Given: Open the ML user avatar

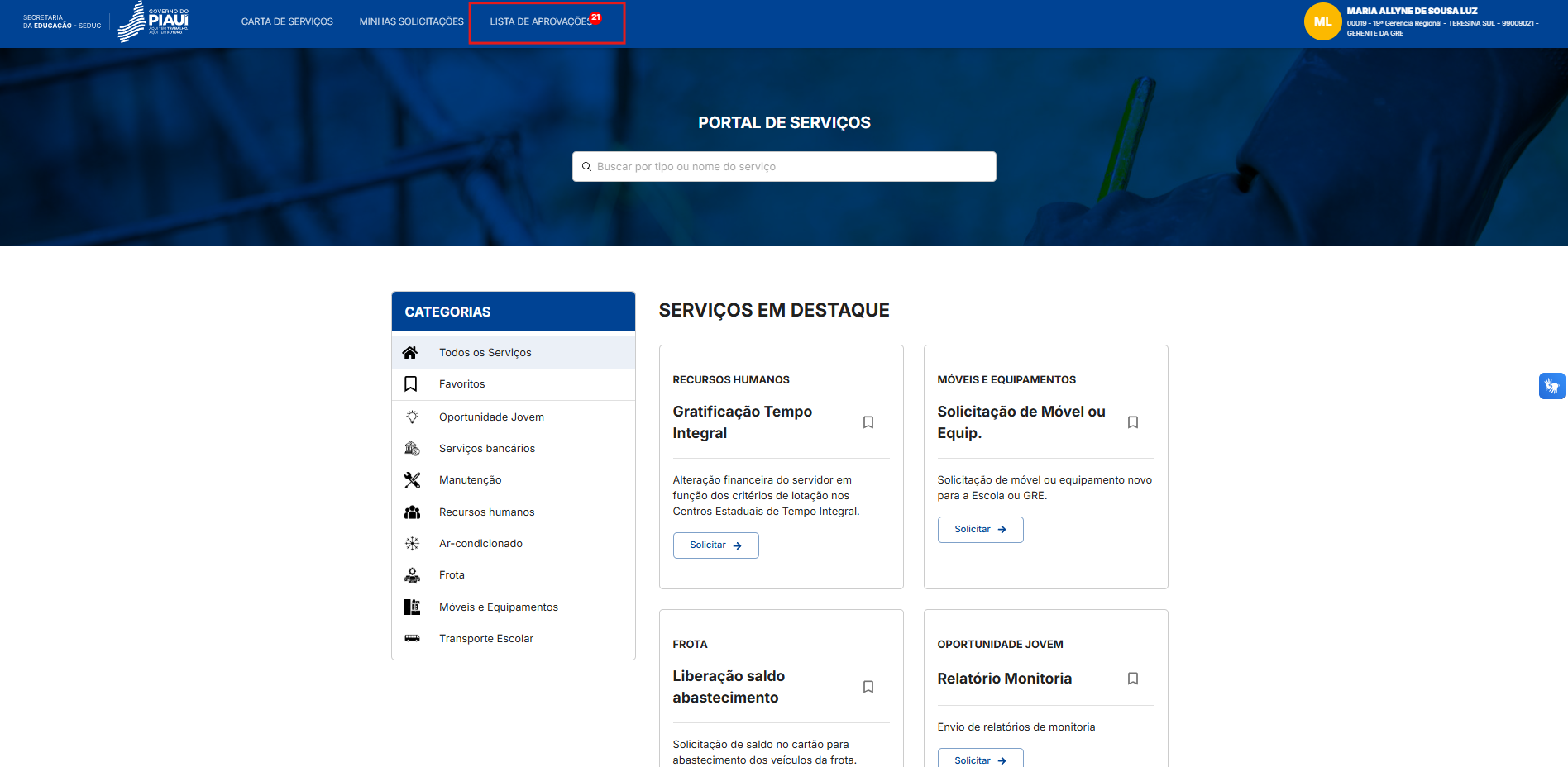Looking at the screenshot, I should [x=1322, y=21].
